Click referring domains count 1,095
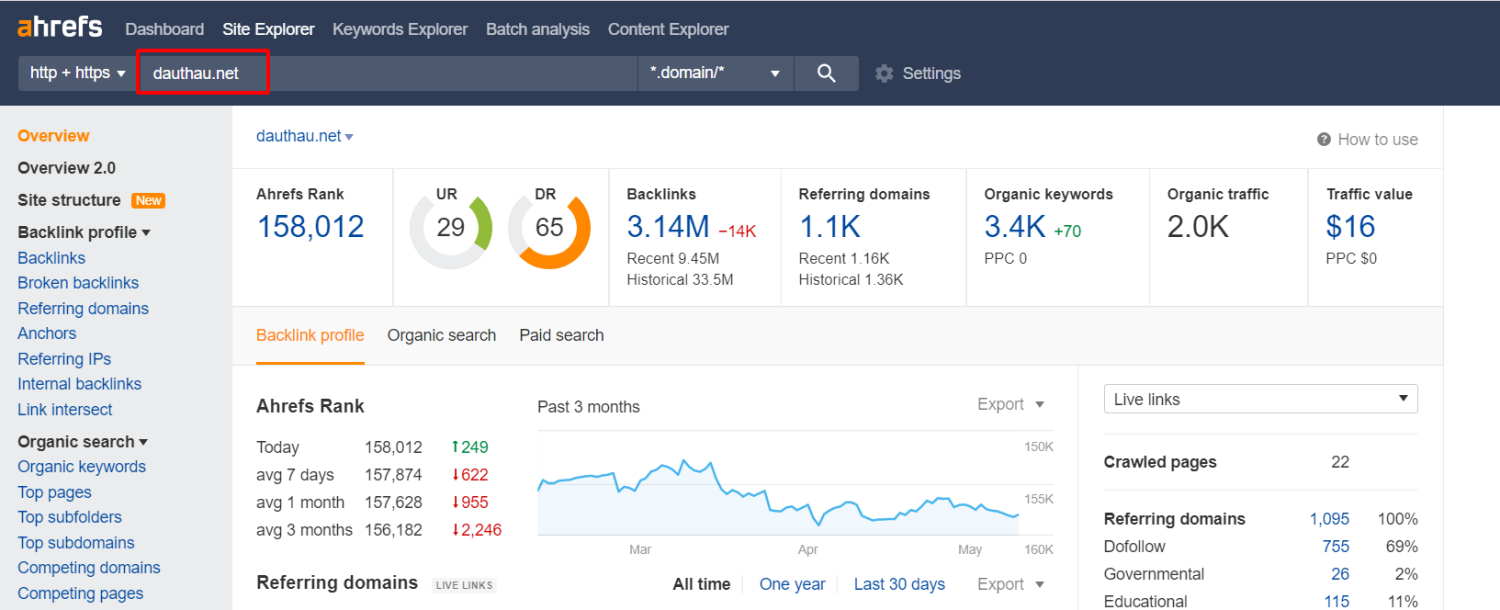Viewport: 1500px width, 610px height. (1329, 519)
